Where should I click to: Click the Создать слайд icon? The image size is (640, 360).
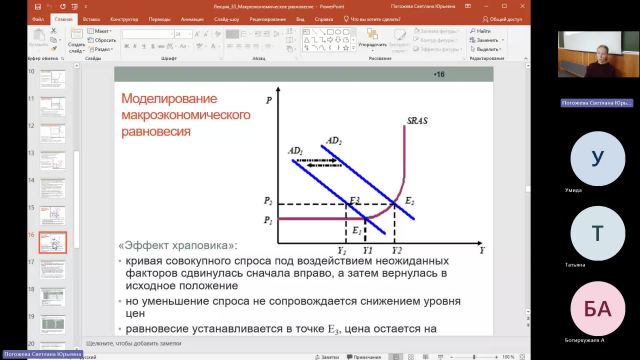[x=76, y=34]
